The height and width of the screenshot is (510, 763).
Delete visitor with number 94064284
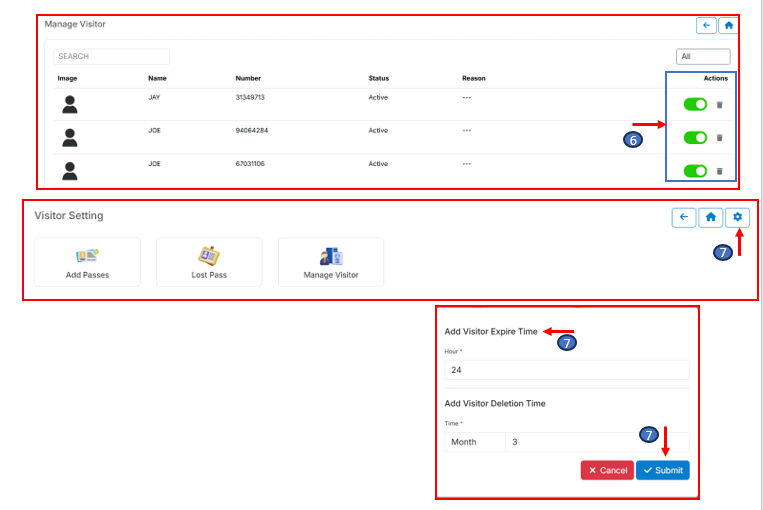click(719, 138)
